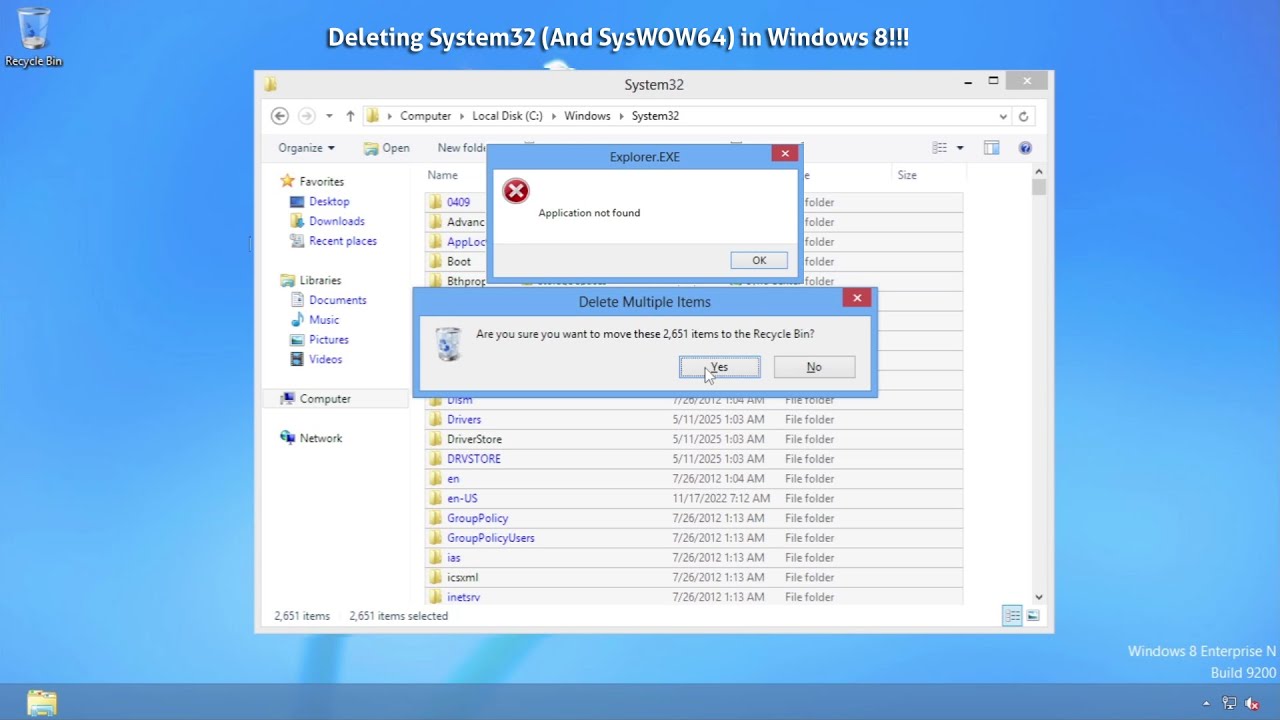Select the ias folder row
Viewport: 1280px width, 720px height.
pos(693,558)
